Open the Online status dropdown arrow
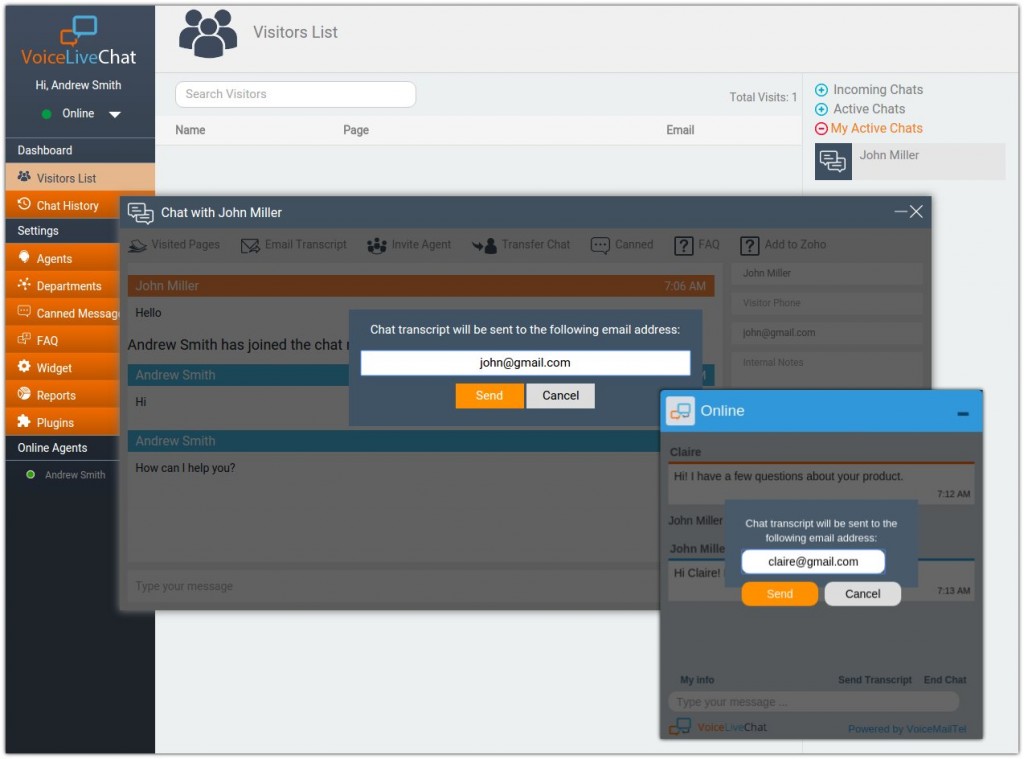1024x759 pixels. 115,115
